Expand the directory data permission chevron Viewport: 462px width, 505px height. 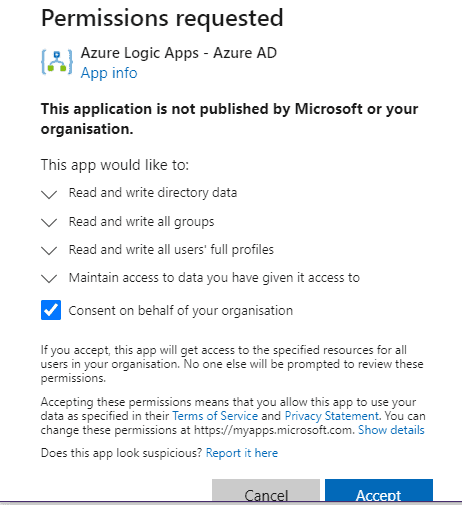49,194
